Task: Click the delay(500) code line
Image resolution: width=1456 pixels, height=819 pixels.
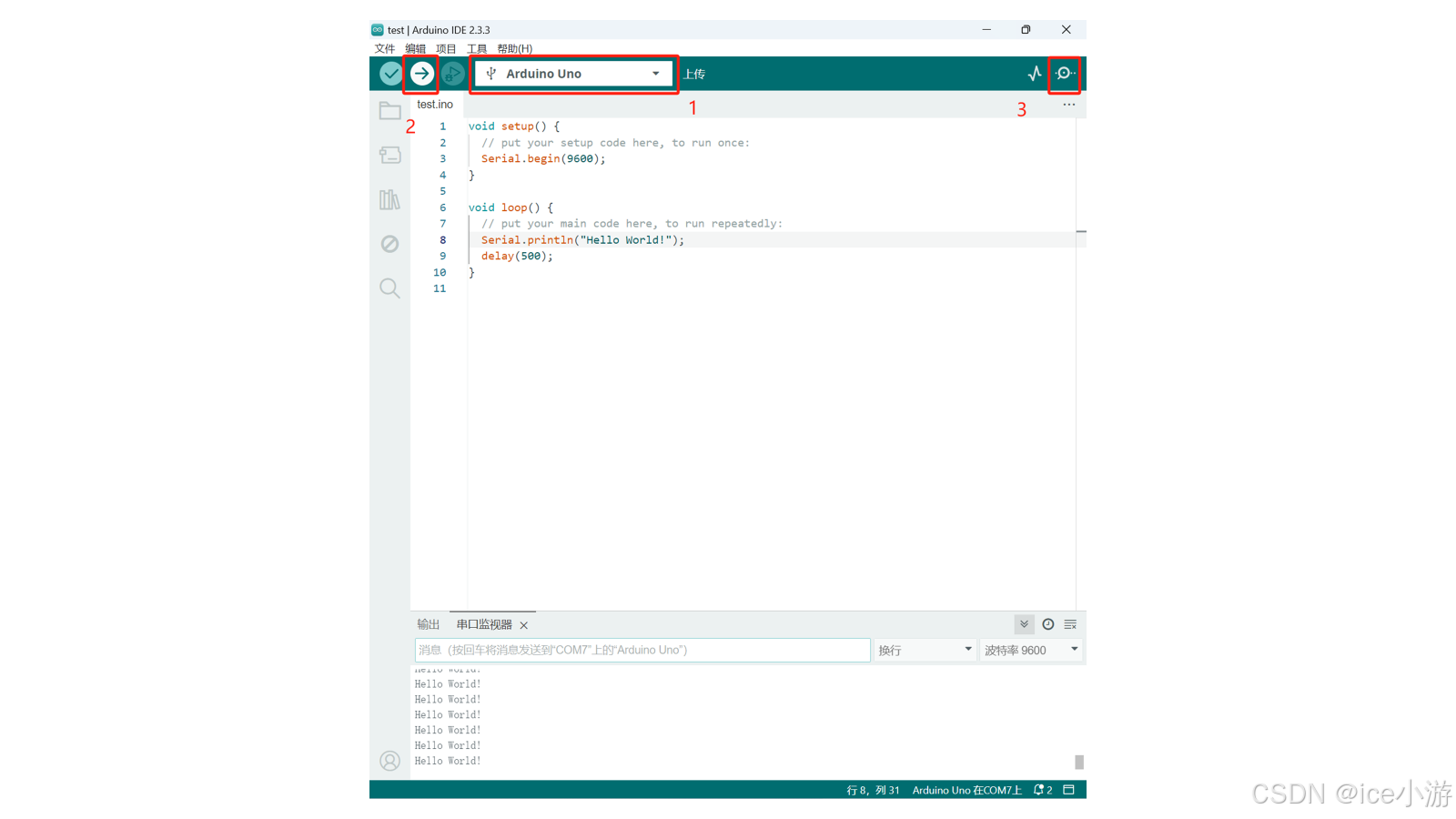Action: point(517,257)
